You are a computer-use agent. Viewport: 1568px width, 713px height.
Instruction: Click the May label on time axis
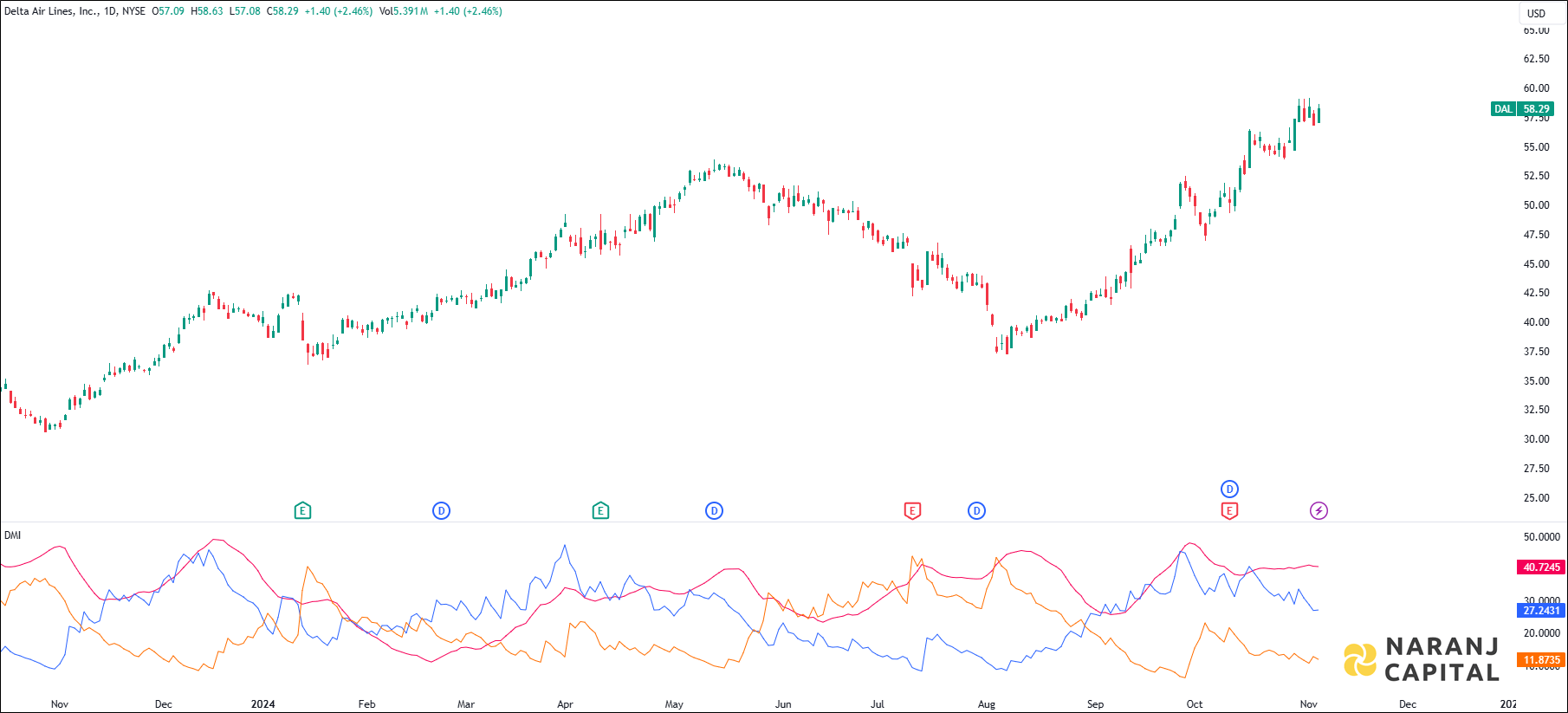(674, 704)
